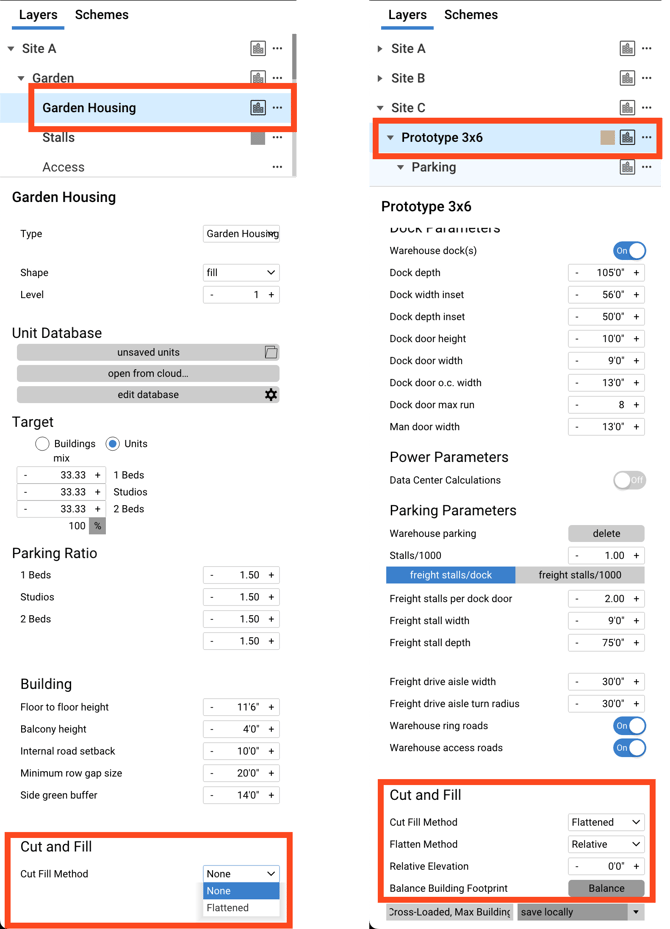The height and width of the screenshot is (929, 670).
Task: Open the Flatten Method dropdown
Action: (x=606, y=844)
